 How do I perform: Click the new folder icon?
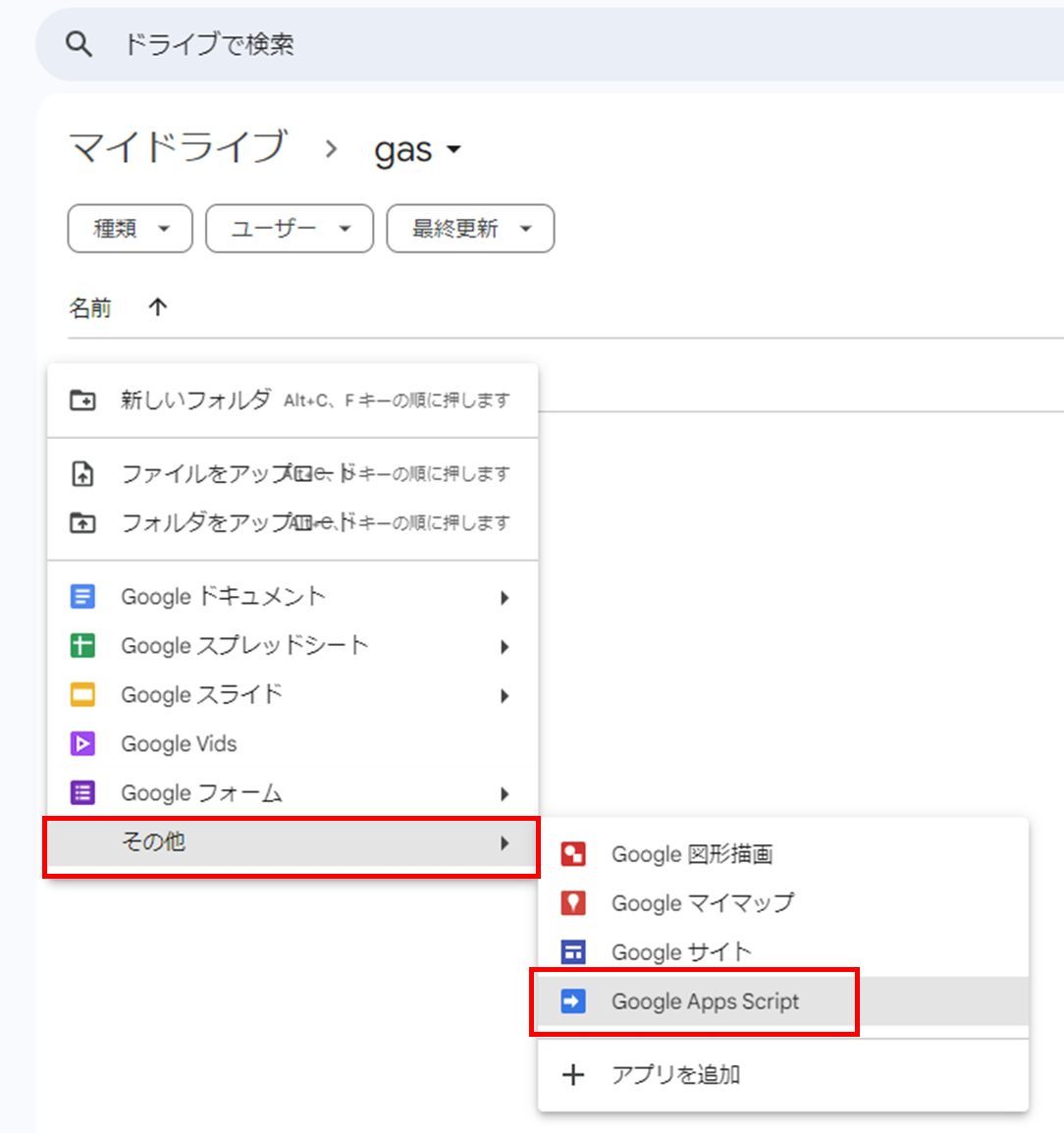point(82,400)
